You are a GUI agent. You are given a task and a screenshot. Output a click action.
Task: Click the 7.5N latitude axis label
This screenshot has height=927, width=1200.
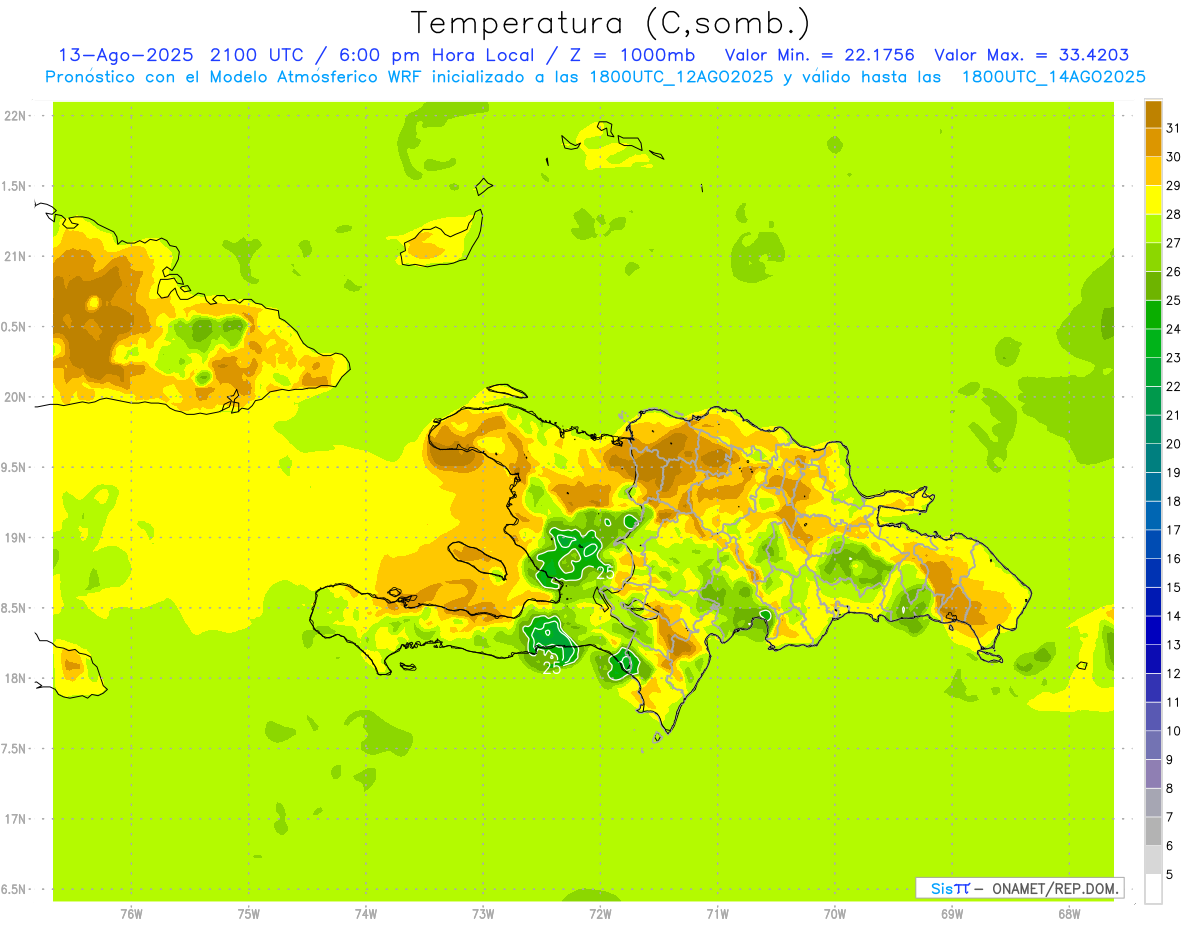click(14, 749)
